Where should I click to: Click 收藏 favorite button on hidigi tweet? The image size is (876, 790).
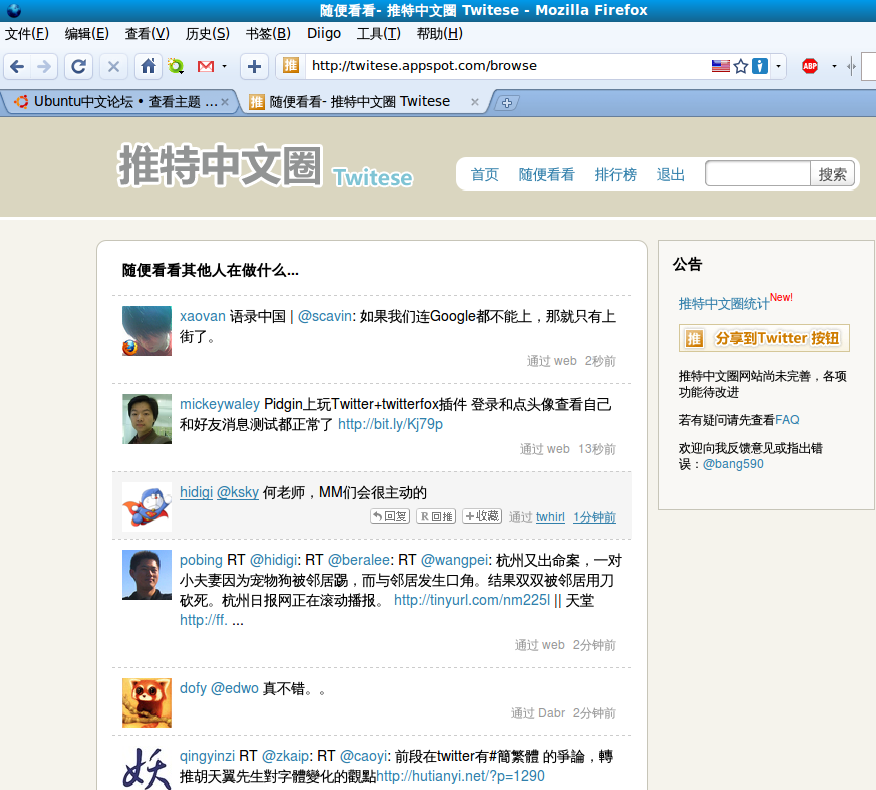point(482,516)
